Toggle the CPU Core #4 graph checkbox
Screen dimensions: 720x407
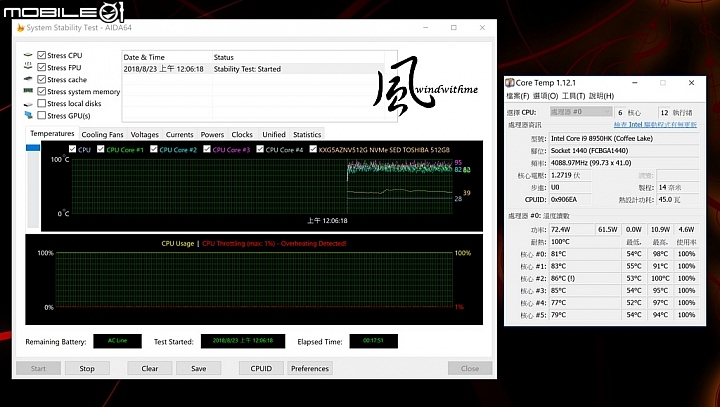point(260,149)
